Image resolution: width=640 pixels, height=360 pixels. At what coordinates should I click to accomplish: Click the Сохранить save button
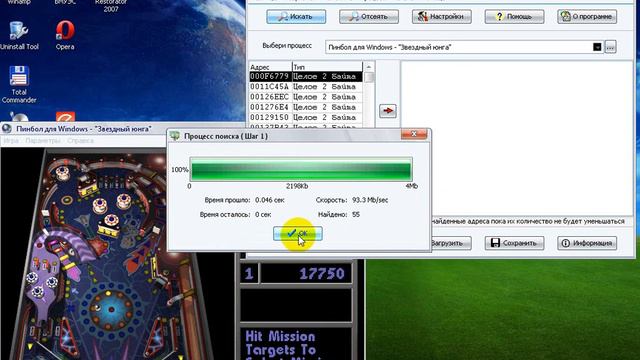pos(514,243)
